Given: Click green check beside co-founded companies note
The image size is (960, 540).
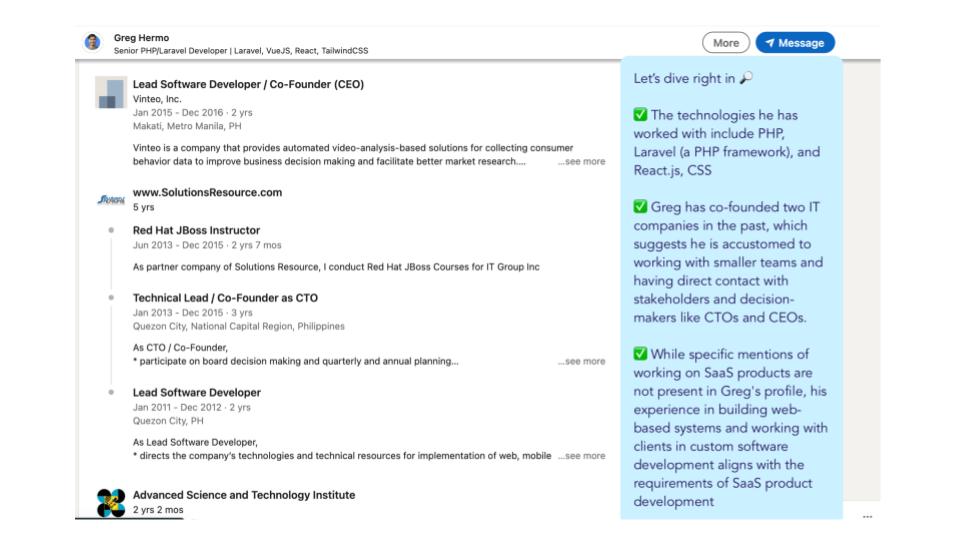Looking at the screenshot, I should (x=640, y=207).
